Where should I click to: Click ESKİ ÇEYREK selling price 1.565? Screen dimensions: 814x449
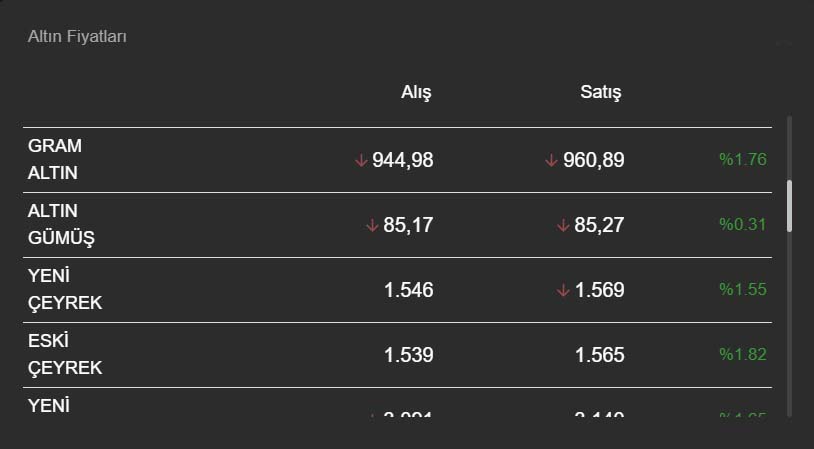(599, 355)
